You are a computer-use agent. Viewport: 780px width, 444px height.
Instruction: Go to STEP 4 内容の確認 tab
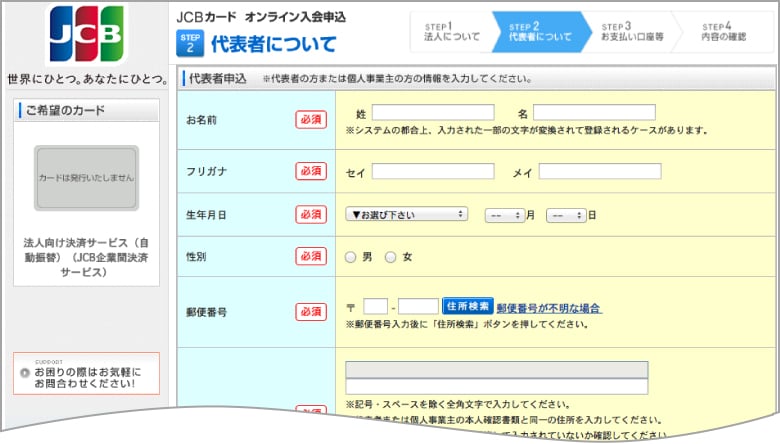[x=723, y=32]
